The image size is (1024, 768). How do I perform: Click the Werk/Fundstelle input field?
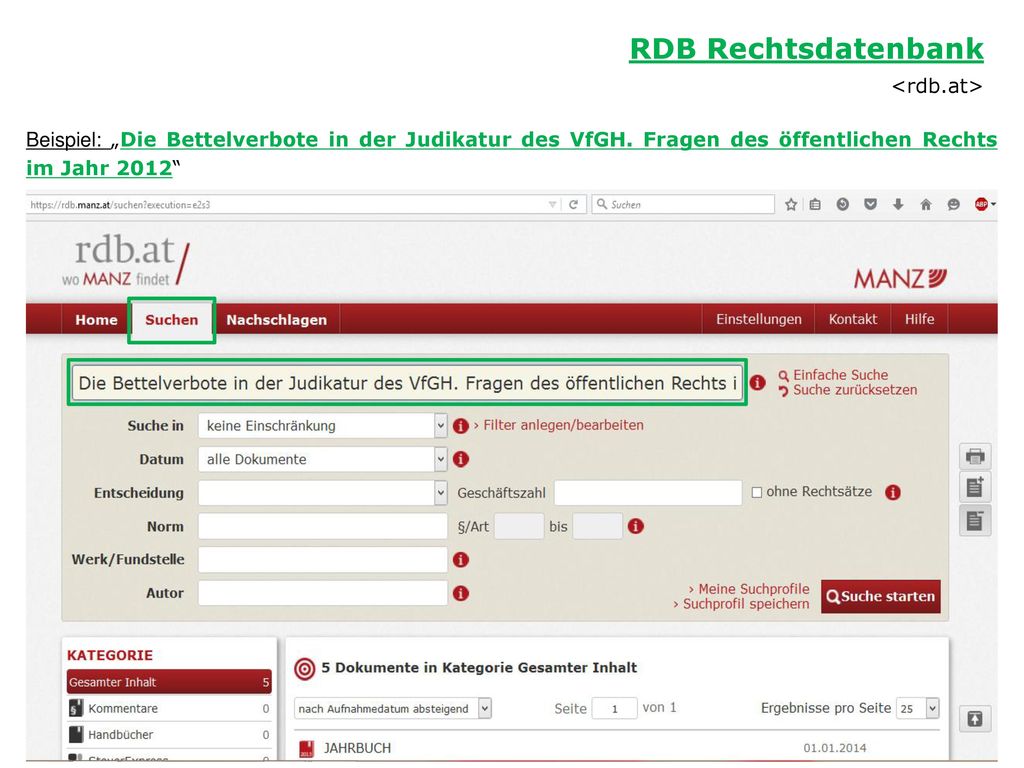[323, 560]
